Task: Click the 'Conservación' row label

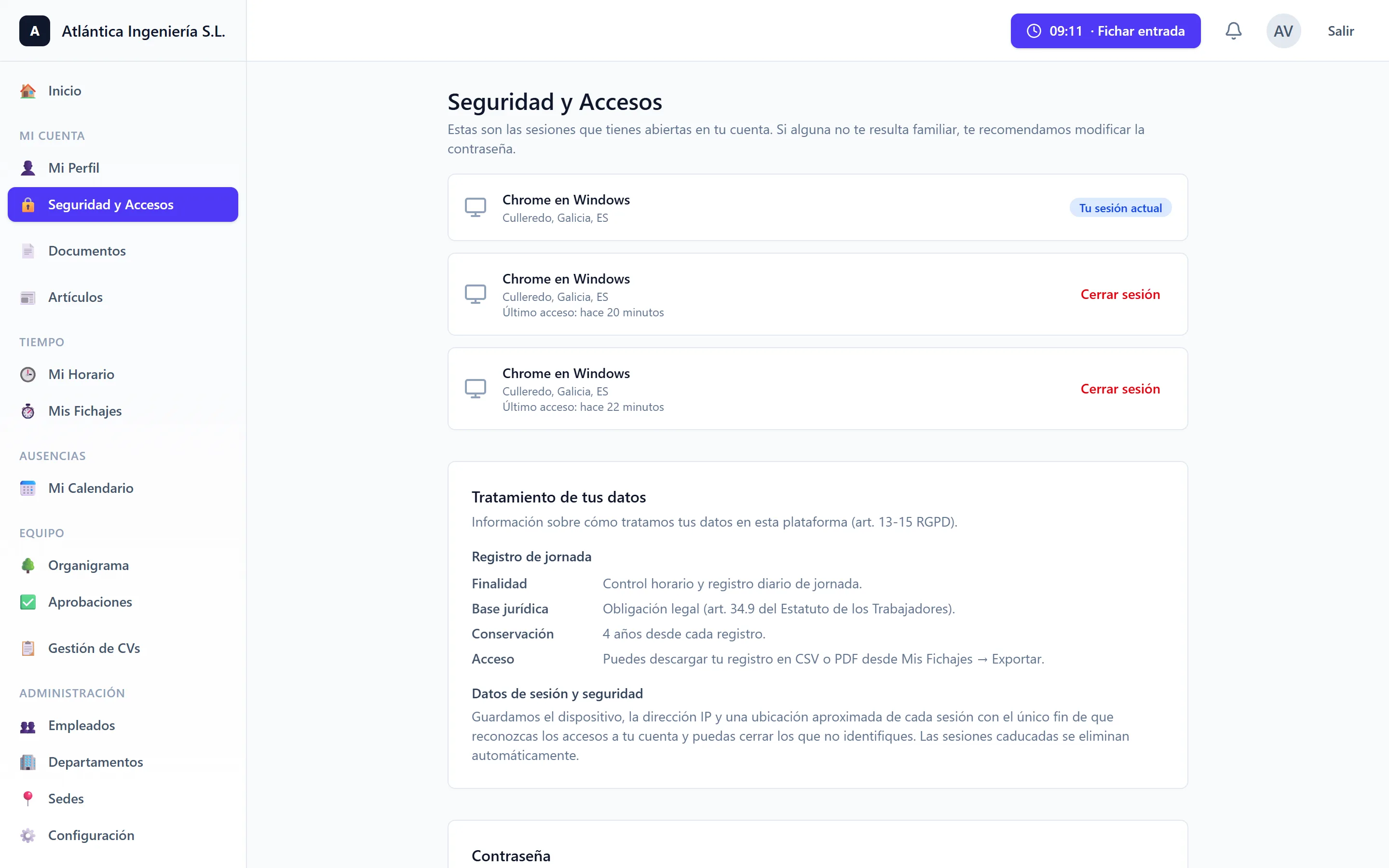Action: (x=513, y=634)
